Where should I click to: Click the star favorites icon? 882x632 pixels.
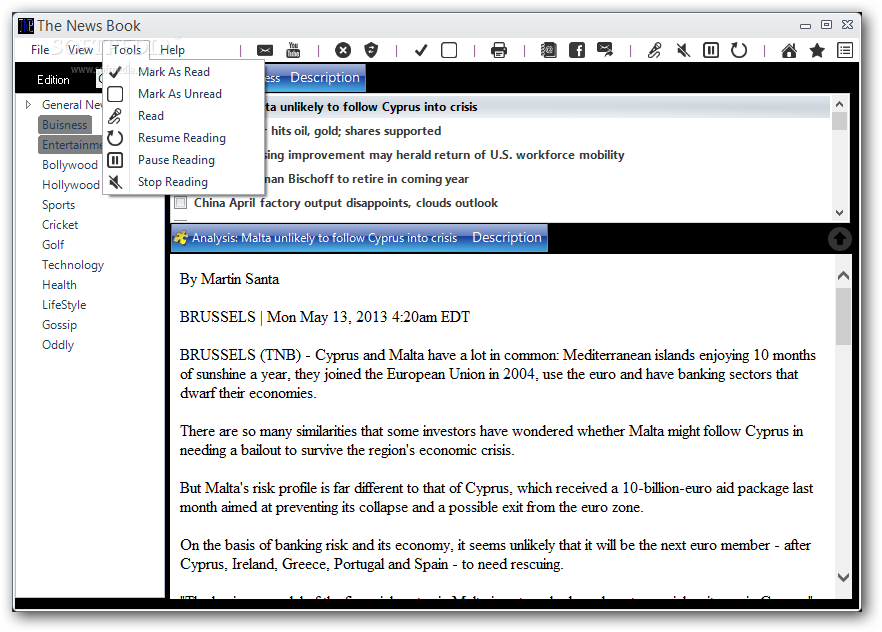(x=817, y=51)
